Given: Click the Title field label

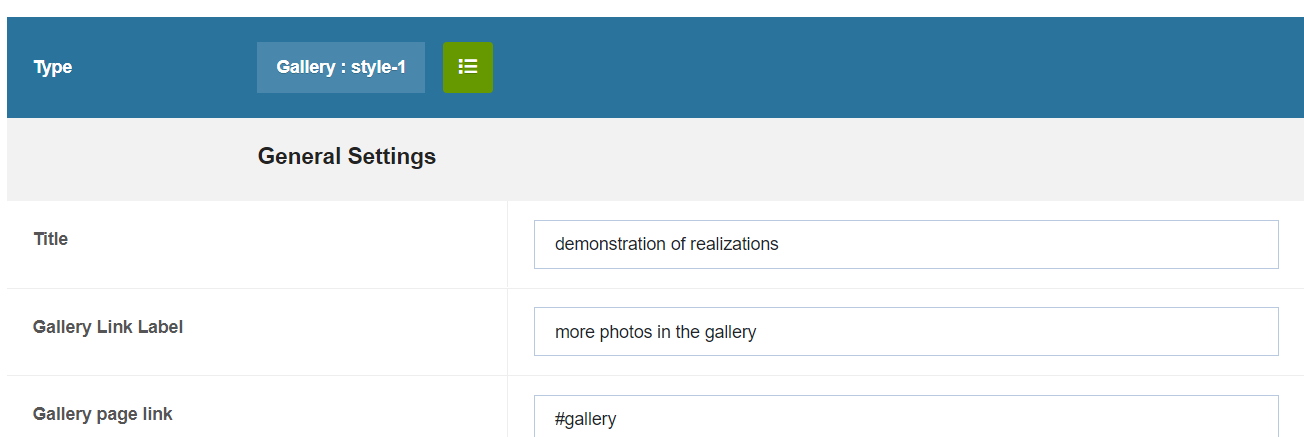Looking at the screenshot, I should click(51, 239).
